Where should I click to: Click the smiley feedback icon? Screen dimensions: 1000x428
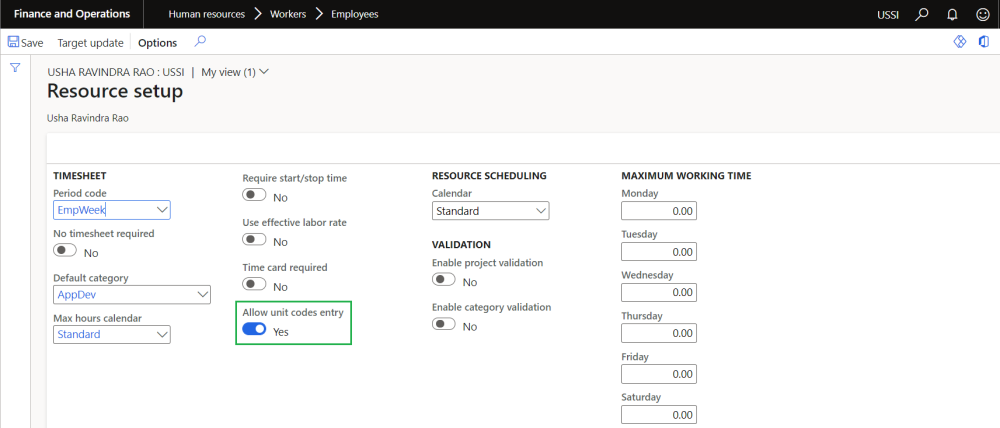point(980,14)
